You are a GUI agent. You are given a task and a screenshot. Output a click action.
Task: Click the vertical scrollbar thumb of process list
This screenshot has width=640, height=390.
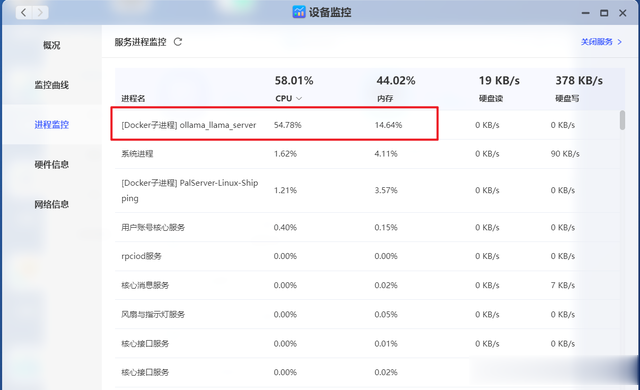622,120
